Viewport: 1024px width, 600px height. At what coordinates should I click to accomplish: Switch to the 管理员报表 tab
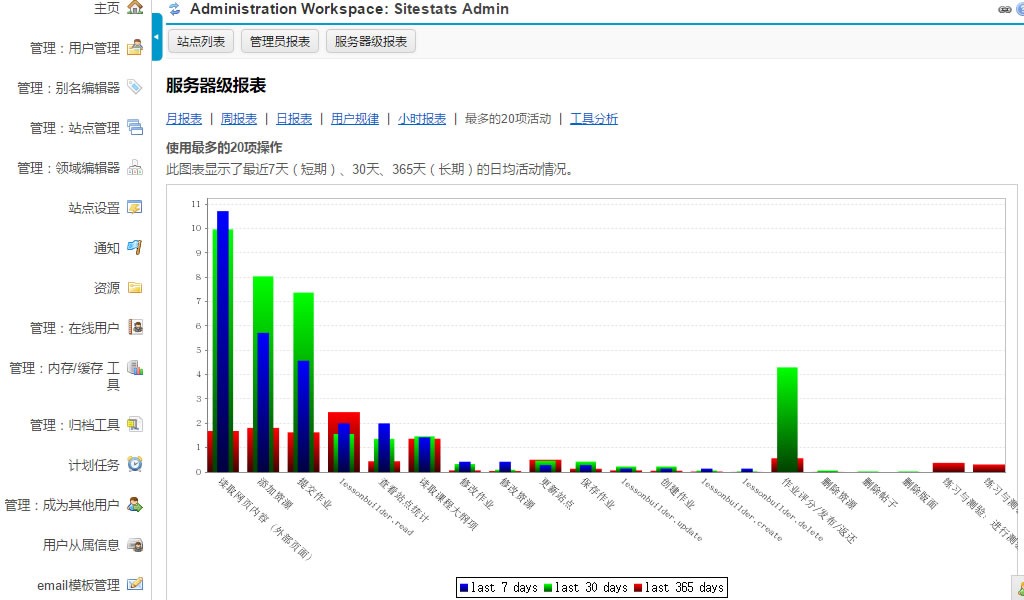pos(280,41)
